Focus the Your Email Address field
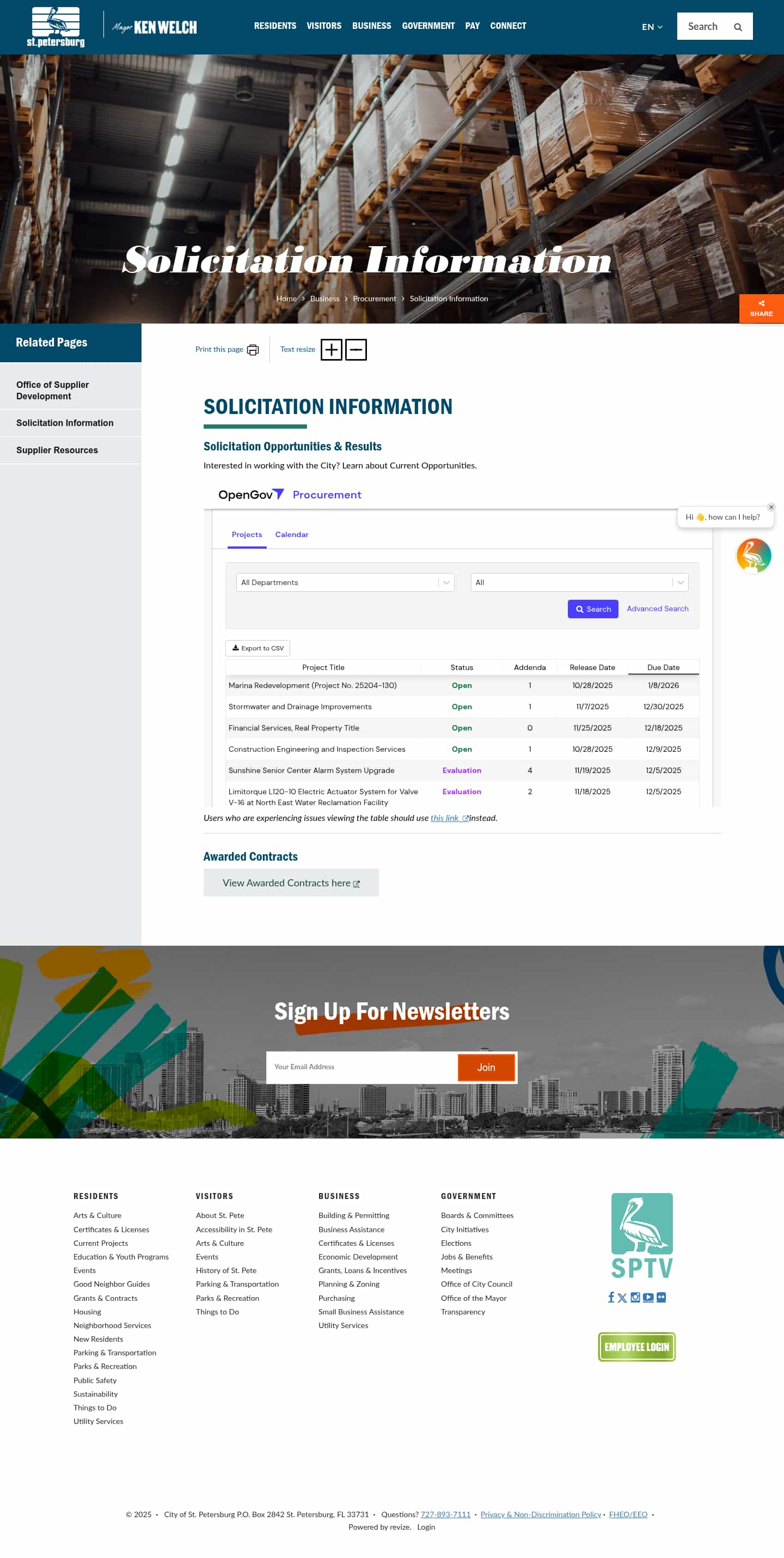This screenshot has width=784, height=1558. pos(362,1068)
